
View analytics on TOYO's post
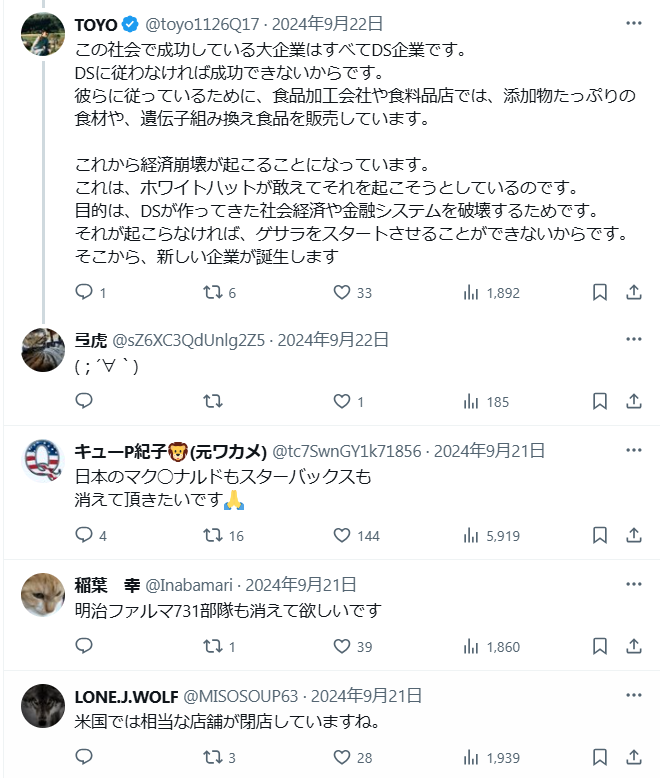[x=472, y=292]
